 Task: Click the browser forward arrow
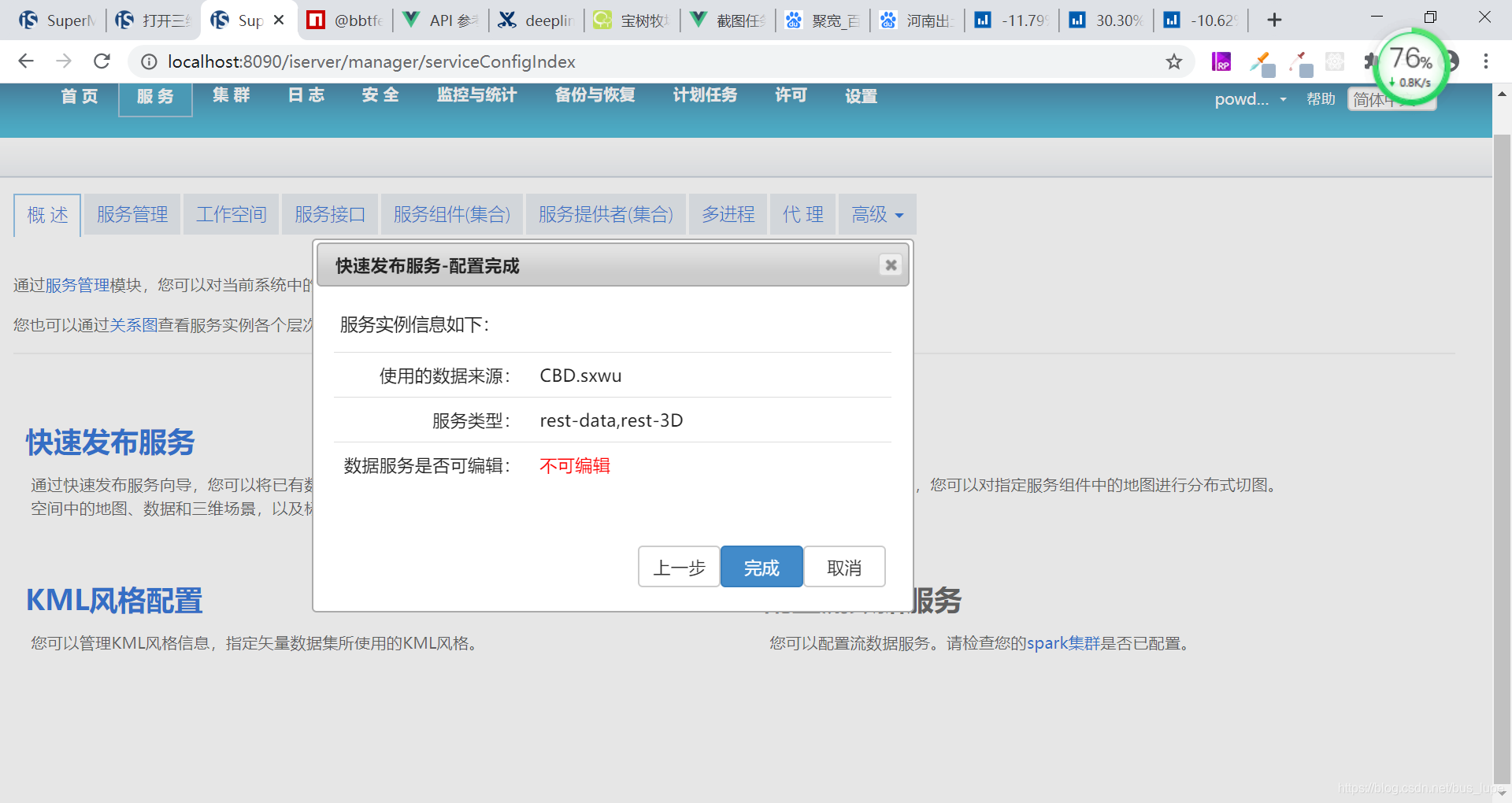pos(64,61)
